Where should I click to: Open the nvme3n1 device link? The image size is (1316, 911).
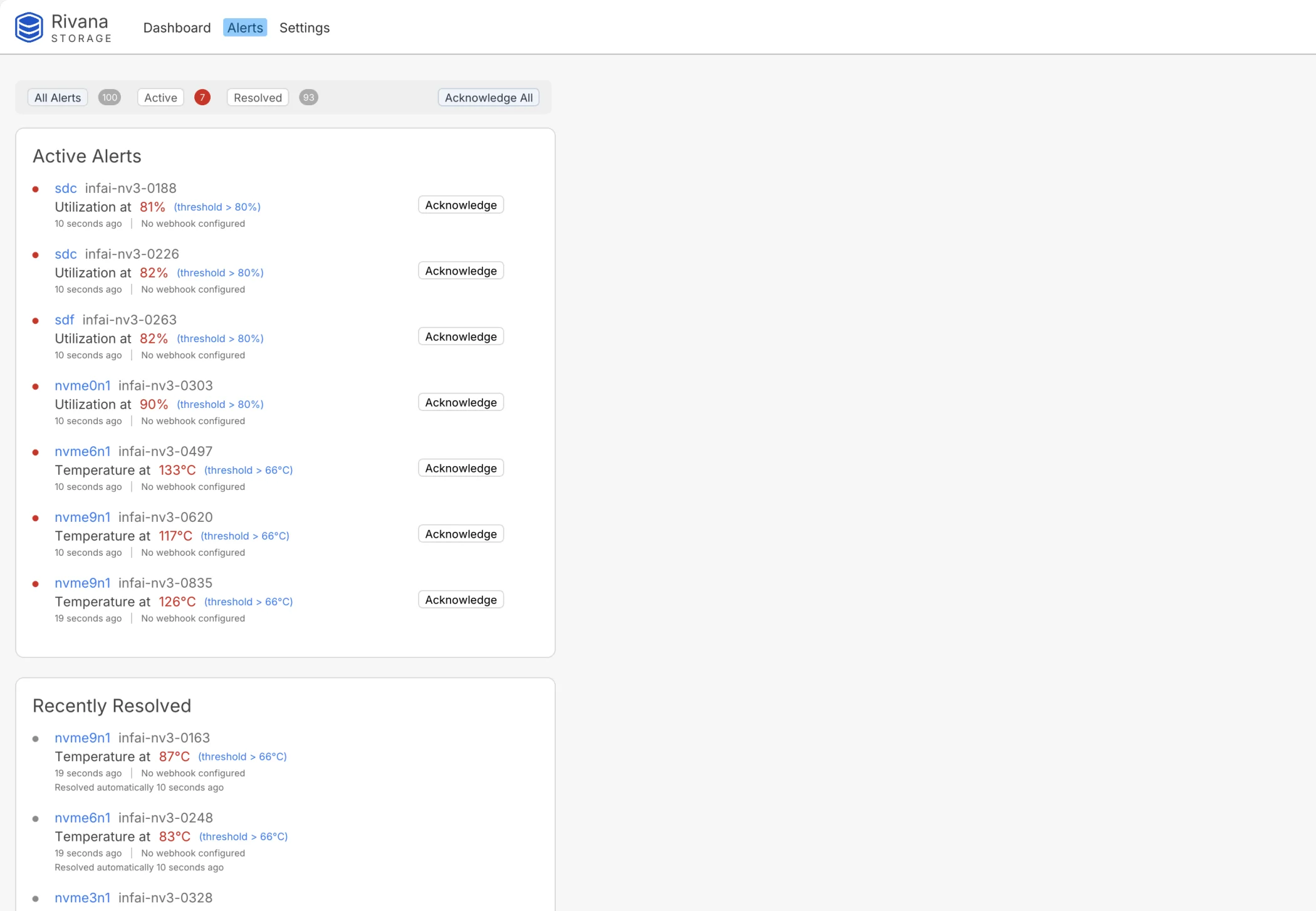pos(82,898)
